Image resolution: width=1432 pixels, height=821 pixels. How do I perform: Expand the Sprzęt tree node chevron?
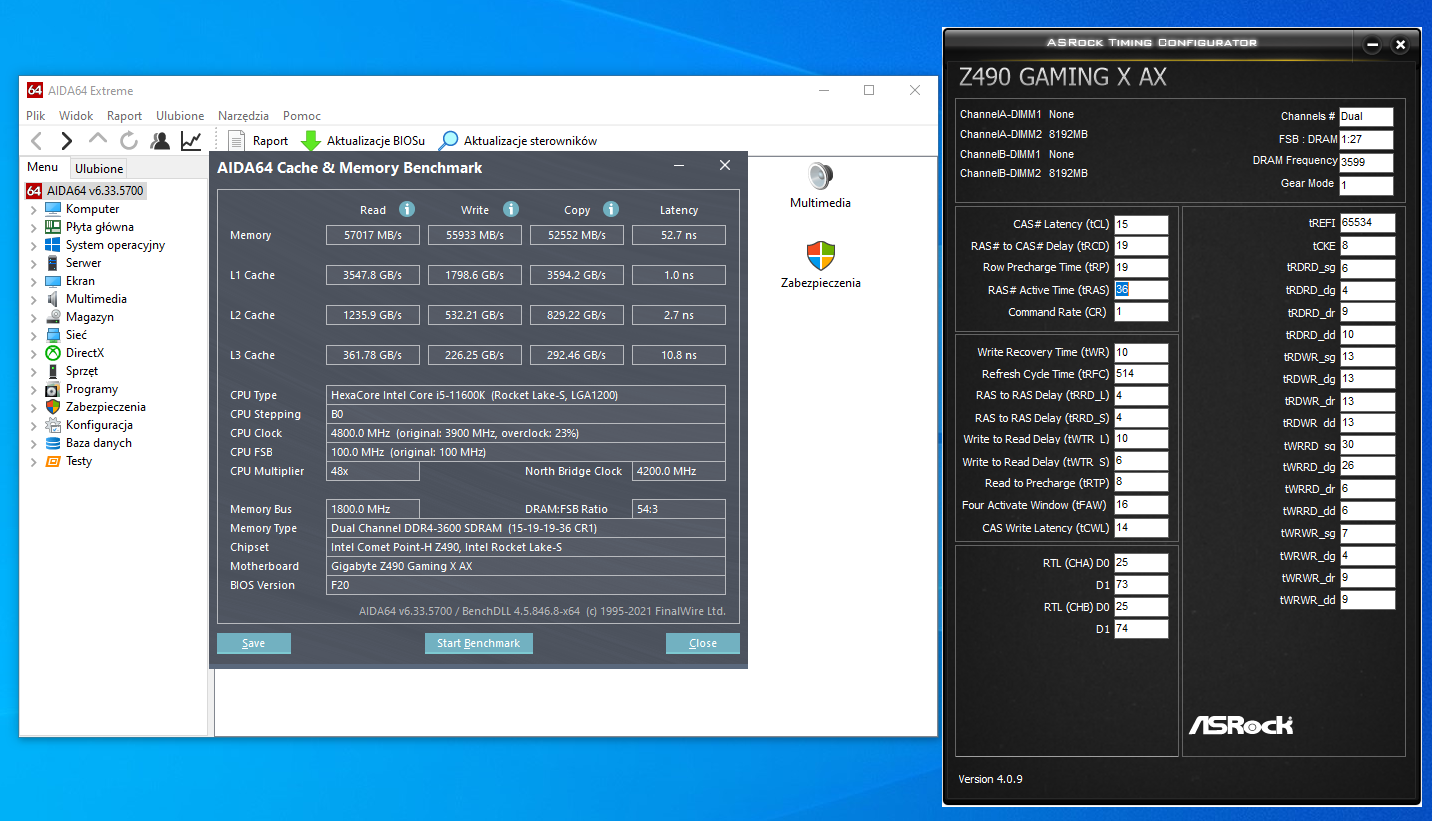click(x=34, y=371)
